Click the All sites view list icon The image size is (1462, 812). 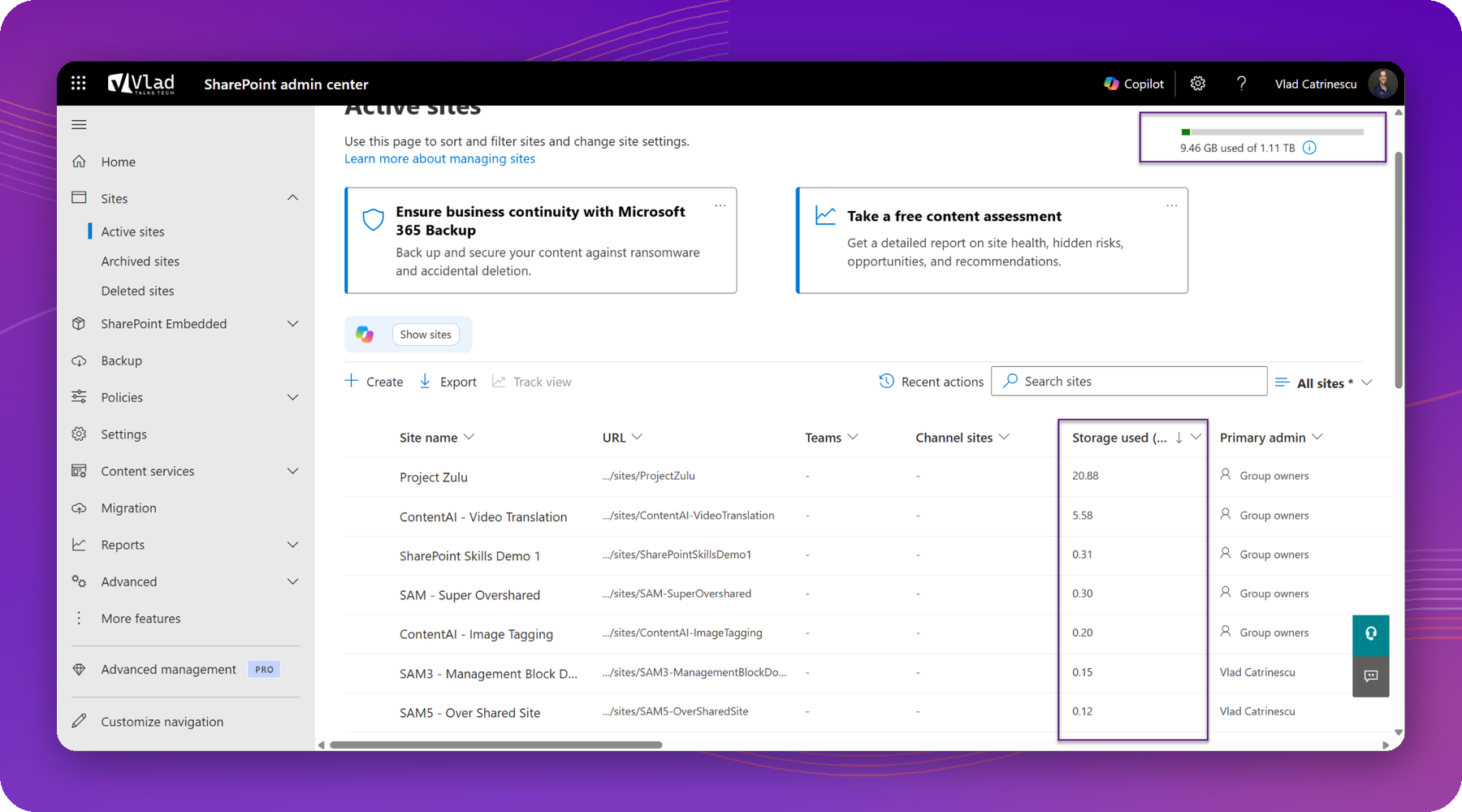tap(1282, 382)
